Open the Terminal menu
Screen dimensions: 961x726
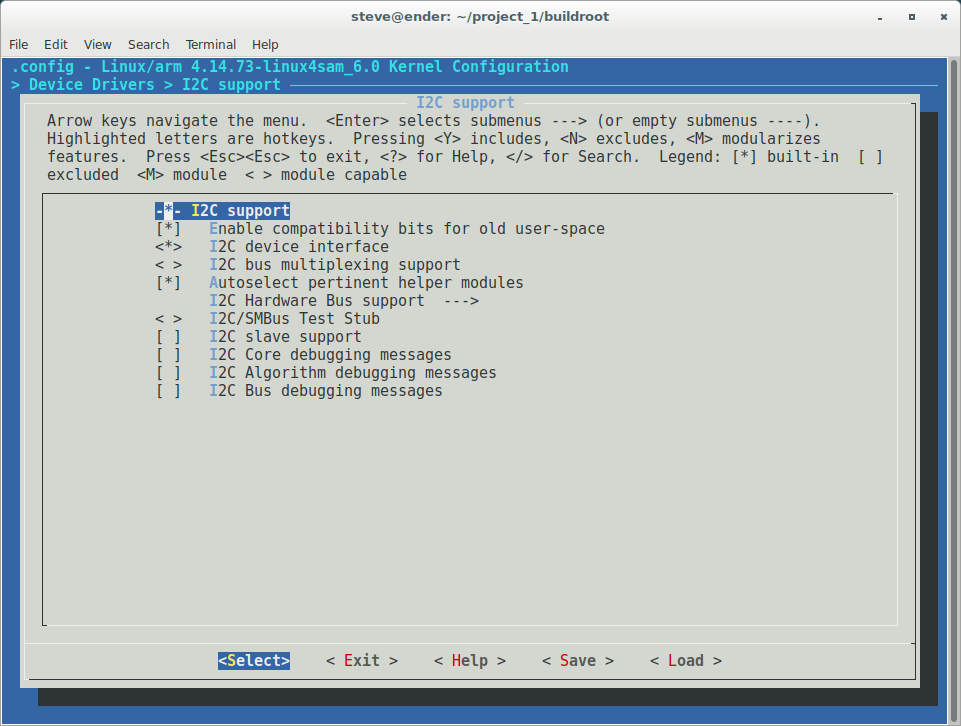point(210,44)
